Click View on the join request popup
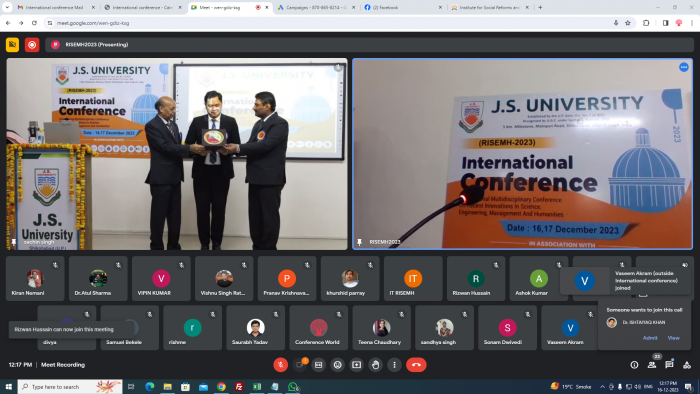The height and width of the screenshot is (394, 700). point(673,338)
